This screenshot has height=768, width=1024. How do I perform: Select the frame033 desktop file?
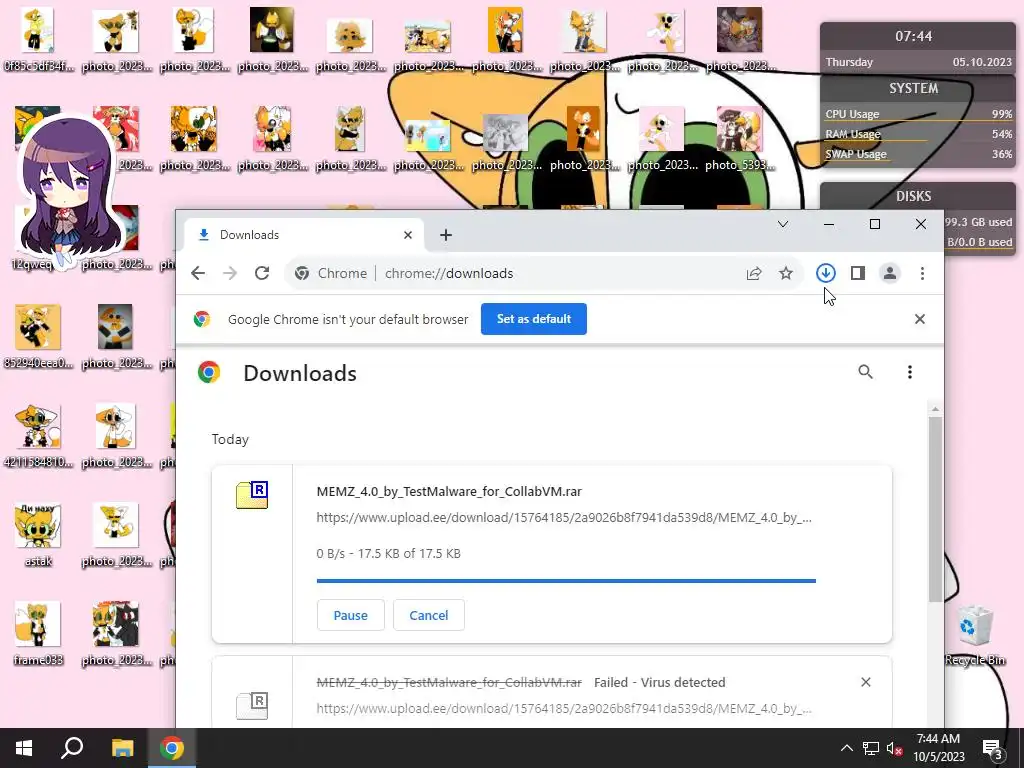click(38, 633)
